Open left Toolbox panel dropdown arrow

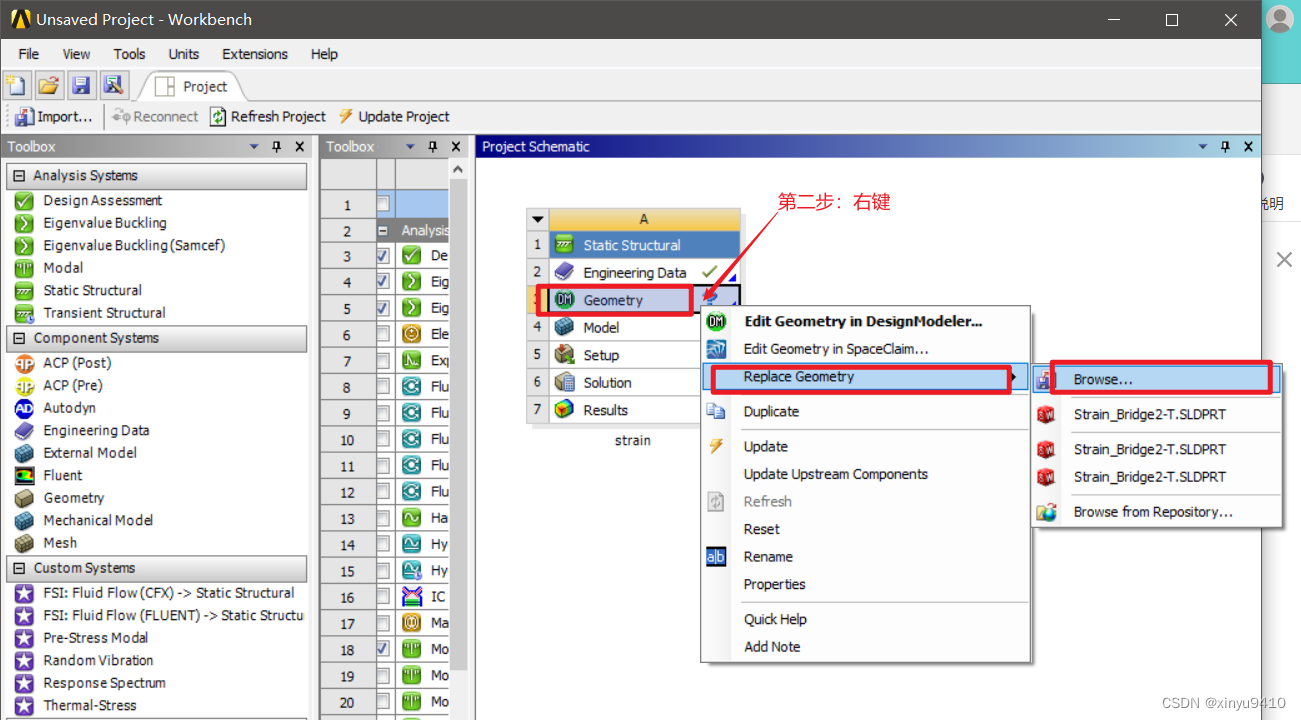[254, 147]
